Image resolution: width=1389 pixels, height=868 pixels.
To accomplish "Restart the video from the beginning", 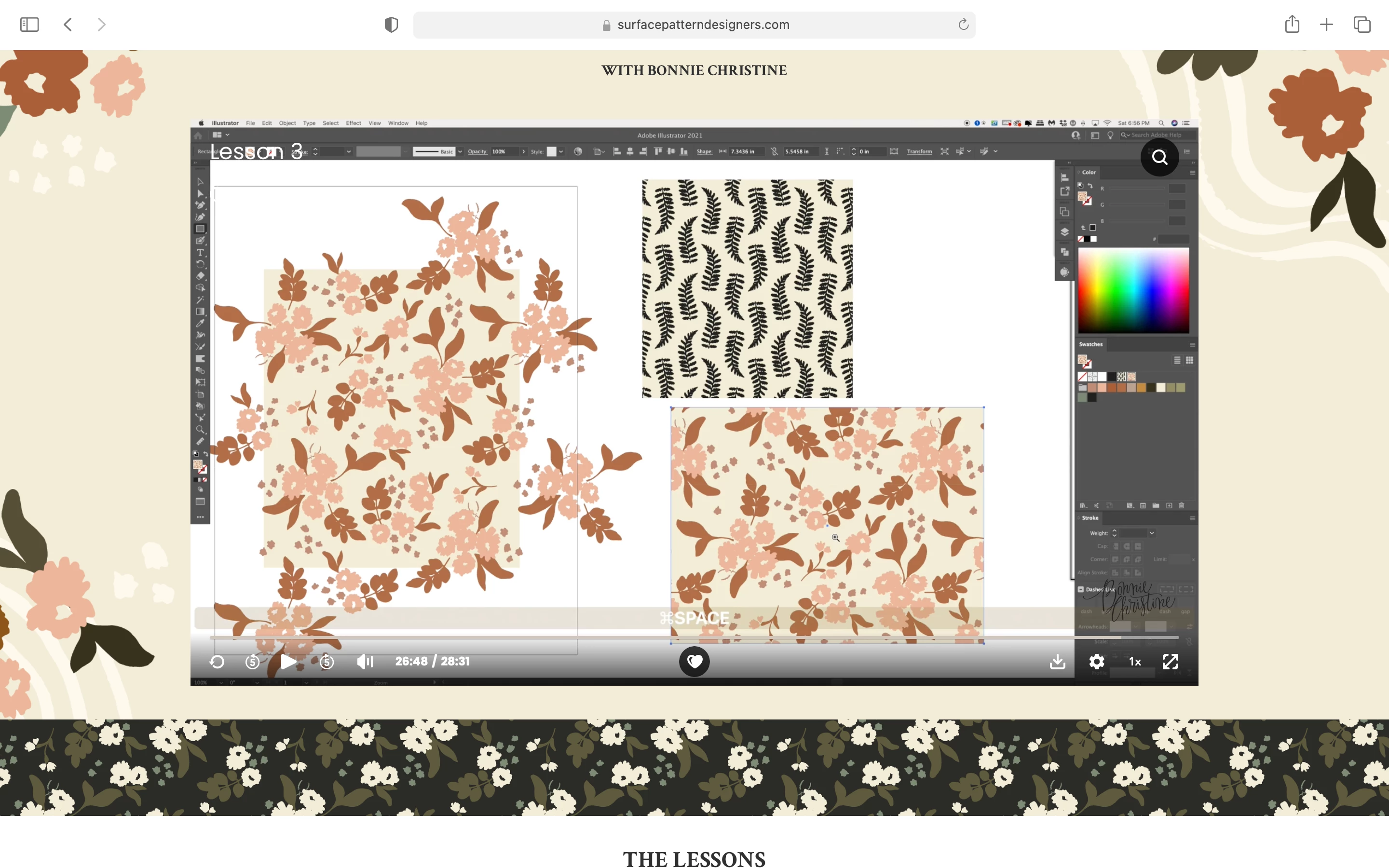I will pos(217,662).
